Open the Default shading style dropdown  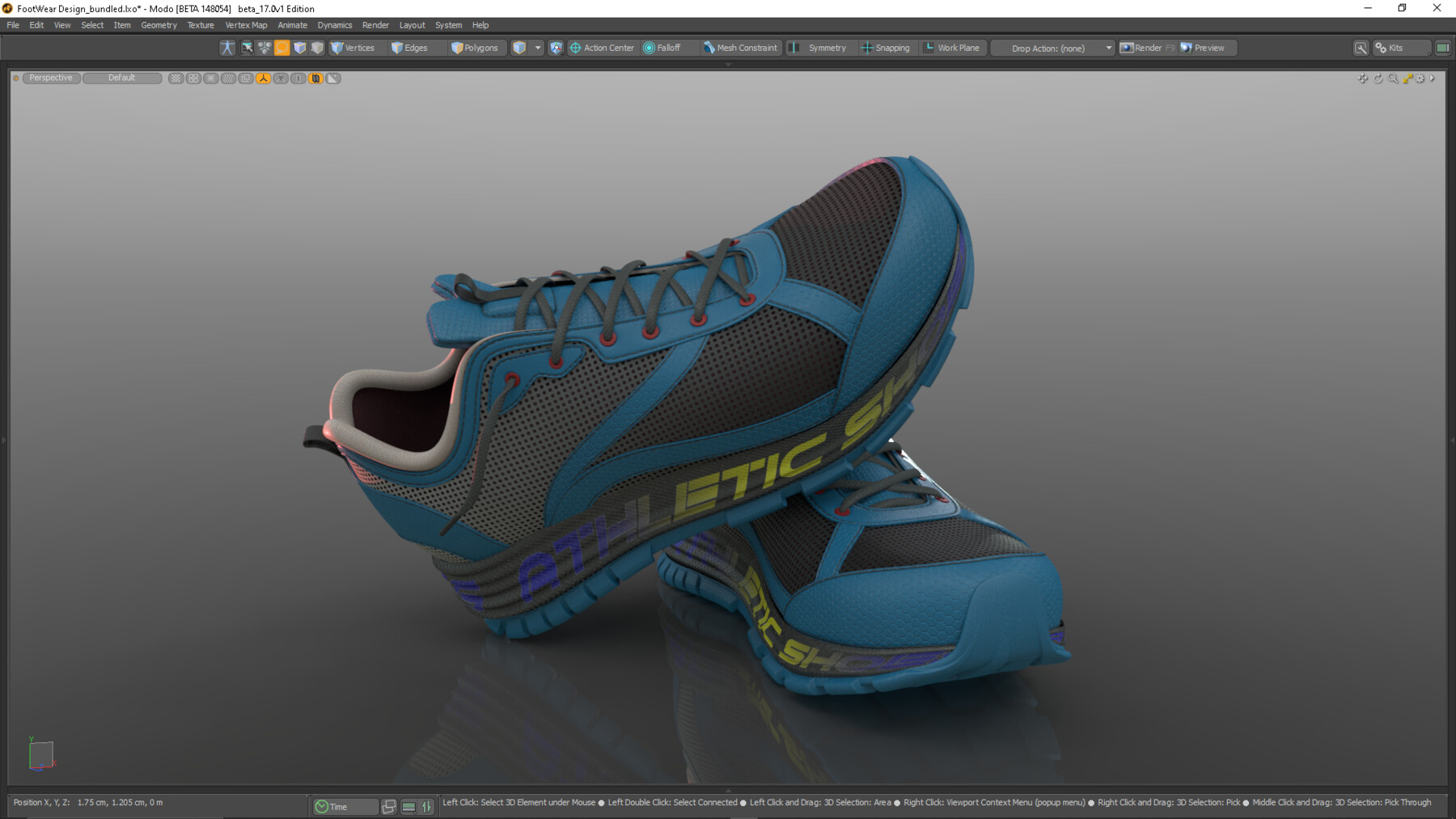coord(122,78)
